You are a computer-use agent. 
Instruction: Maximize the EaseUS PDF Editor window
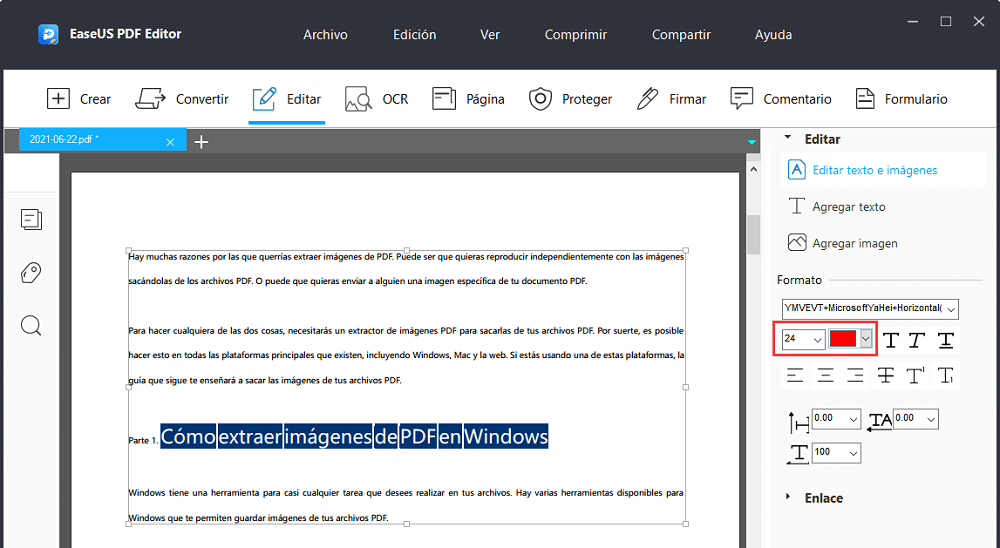[946, 22]
